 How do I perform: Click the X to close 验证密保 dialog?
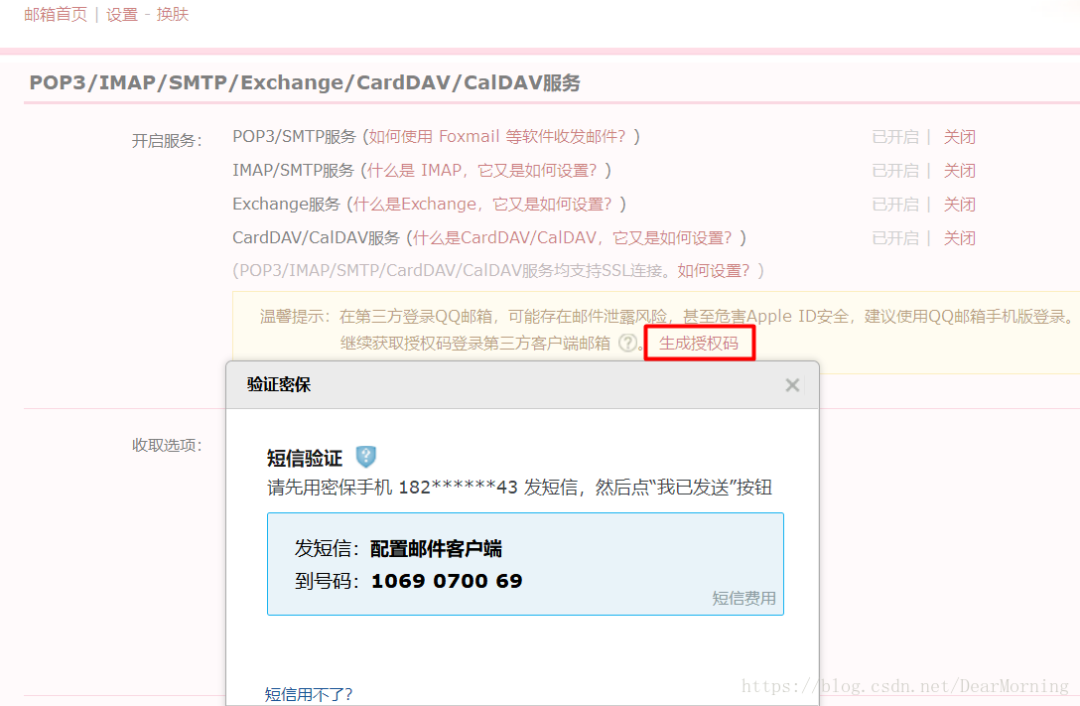coord(792,385)
